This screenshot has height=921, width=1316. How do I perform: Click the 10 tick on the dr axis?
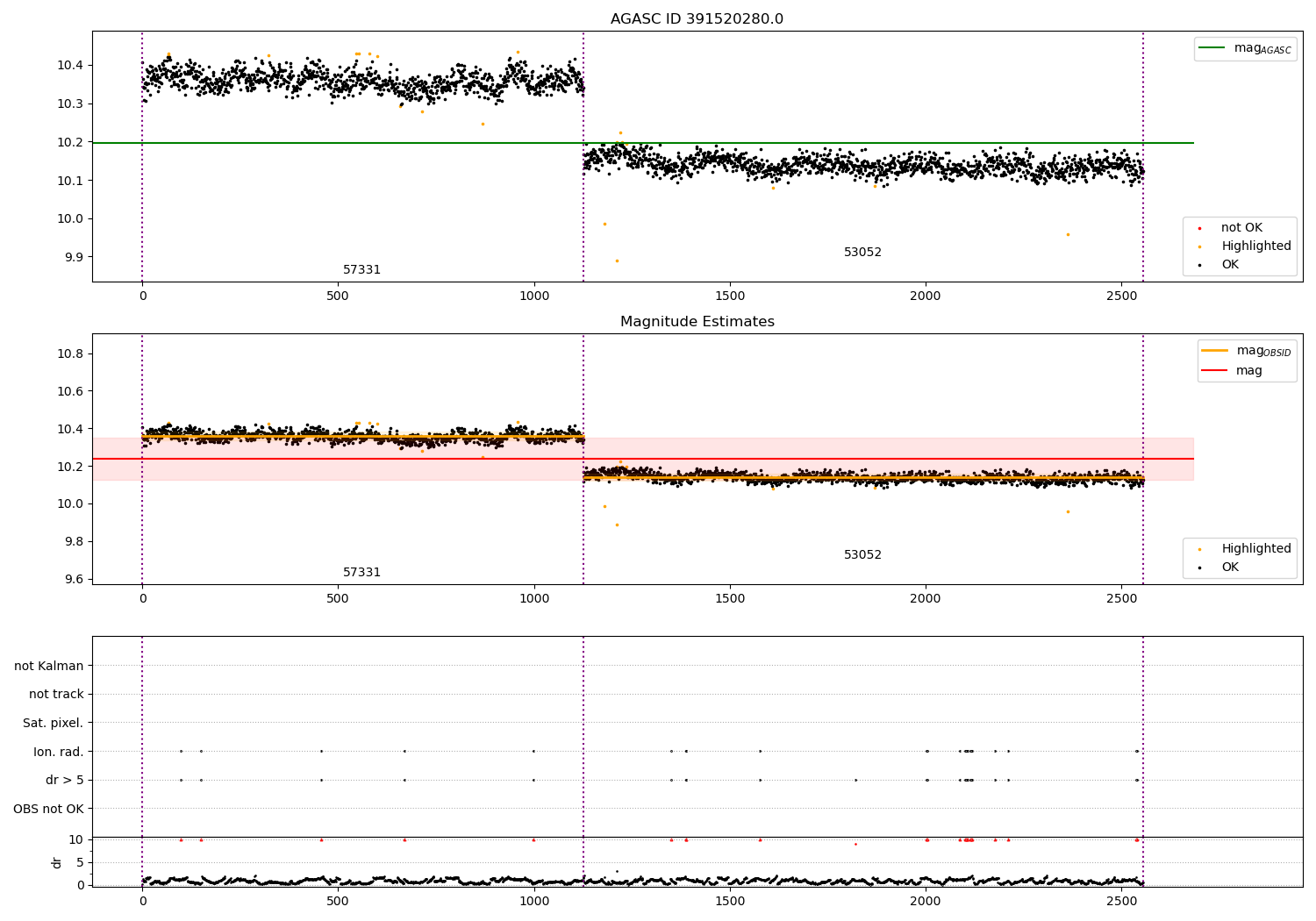76,840
